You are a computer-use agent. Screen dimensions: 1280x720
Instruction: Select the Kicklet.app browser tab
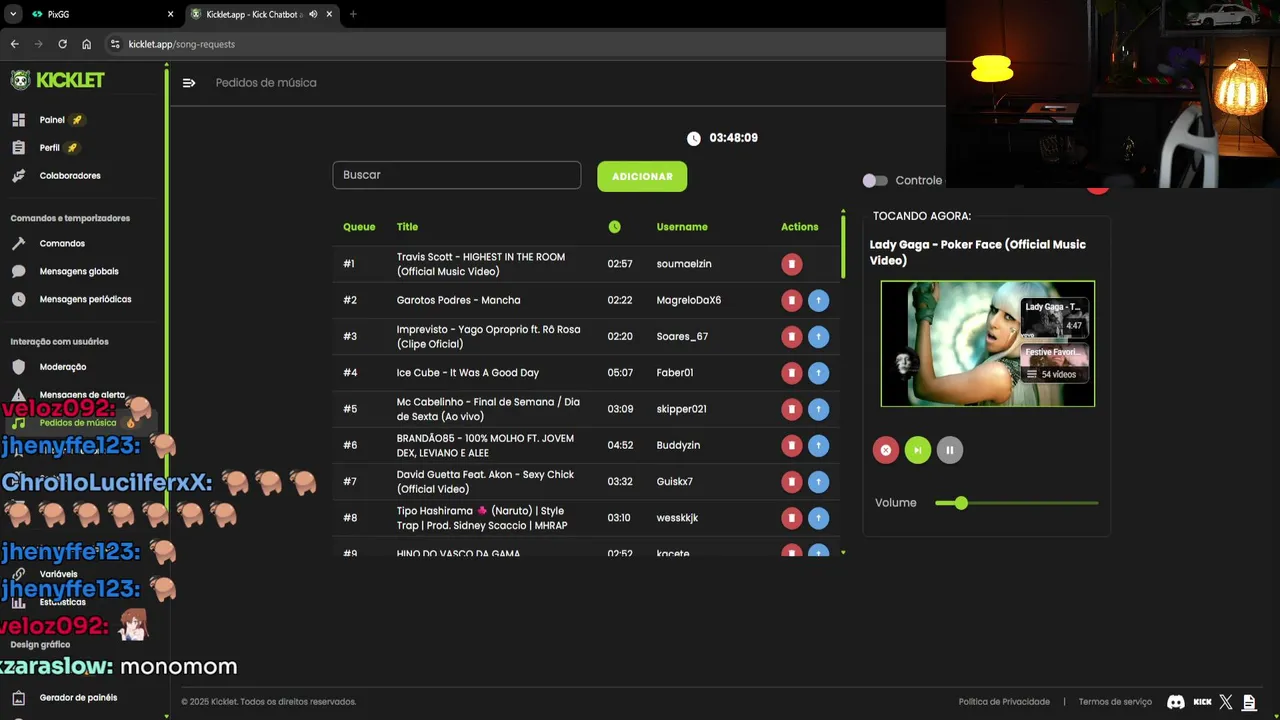point(262,14)
